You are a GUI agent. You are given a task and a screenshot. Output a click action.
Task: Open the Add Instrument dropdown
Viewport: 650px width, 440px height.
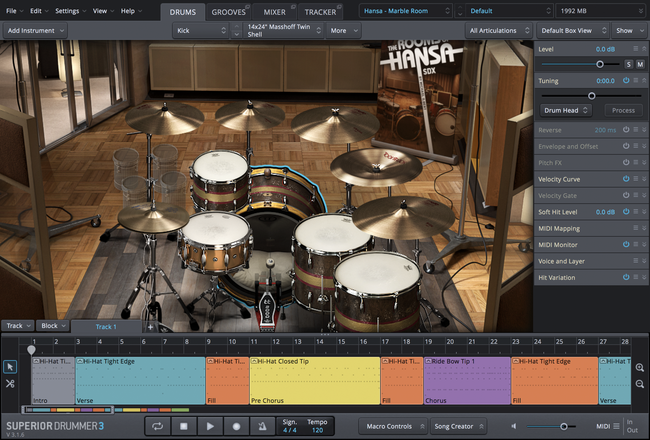tap(35, 30)
